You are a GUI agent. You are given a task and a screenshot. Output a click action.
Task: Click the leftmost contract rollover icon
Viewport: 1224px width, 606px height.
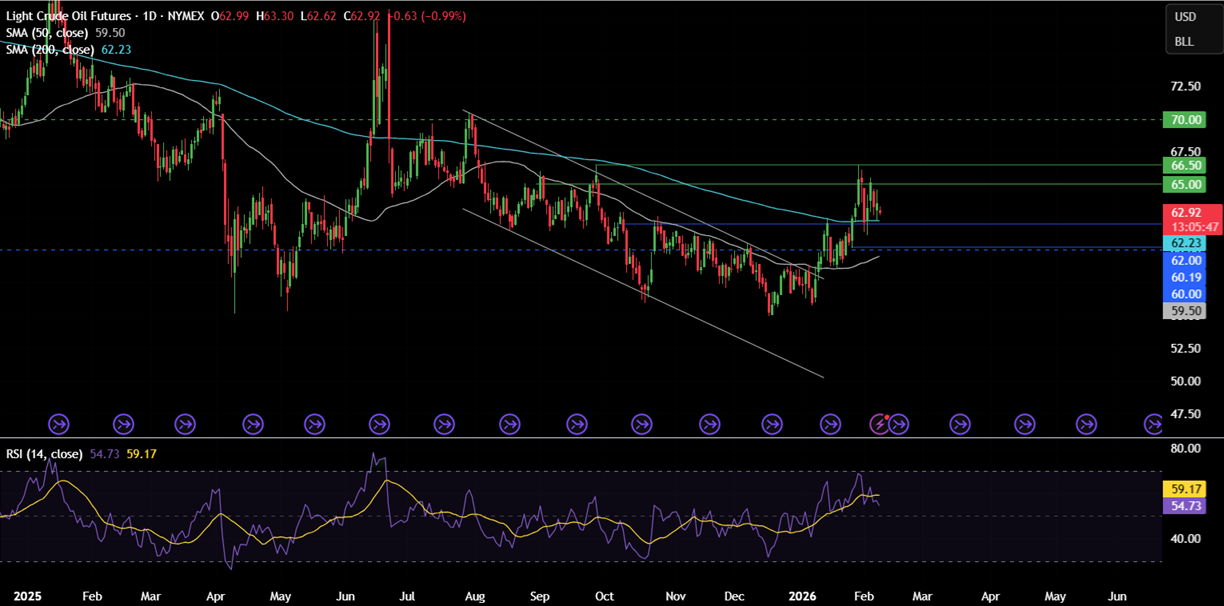(x=59, y=425)
